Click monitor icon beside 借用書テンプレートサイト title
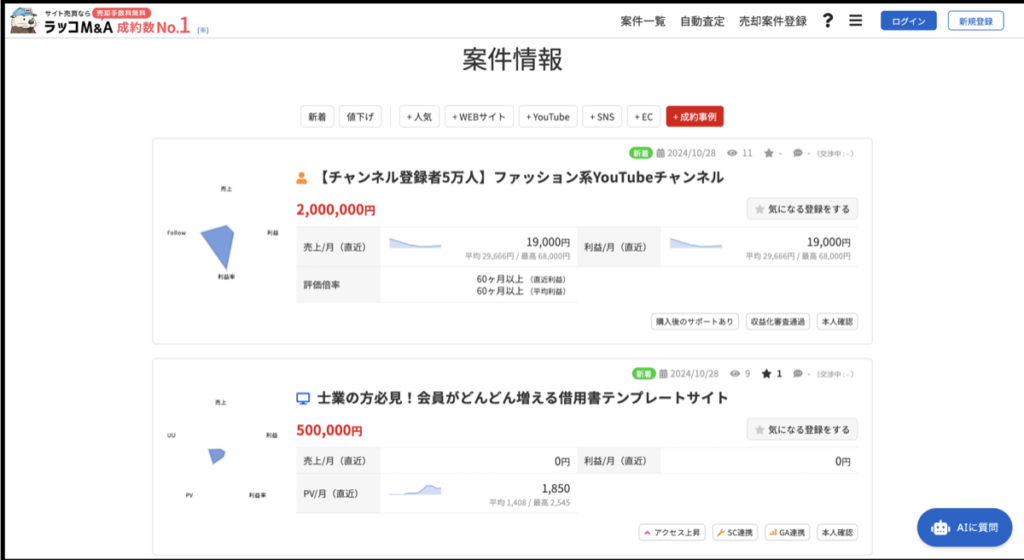This screenshot has height=560, width=1024. tap(303, 398)
